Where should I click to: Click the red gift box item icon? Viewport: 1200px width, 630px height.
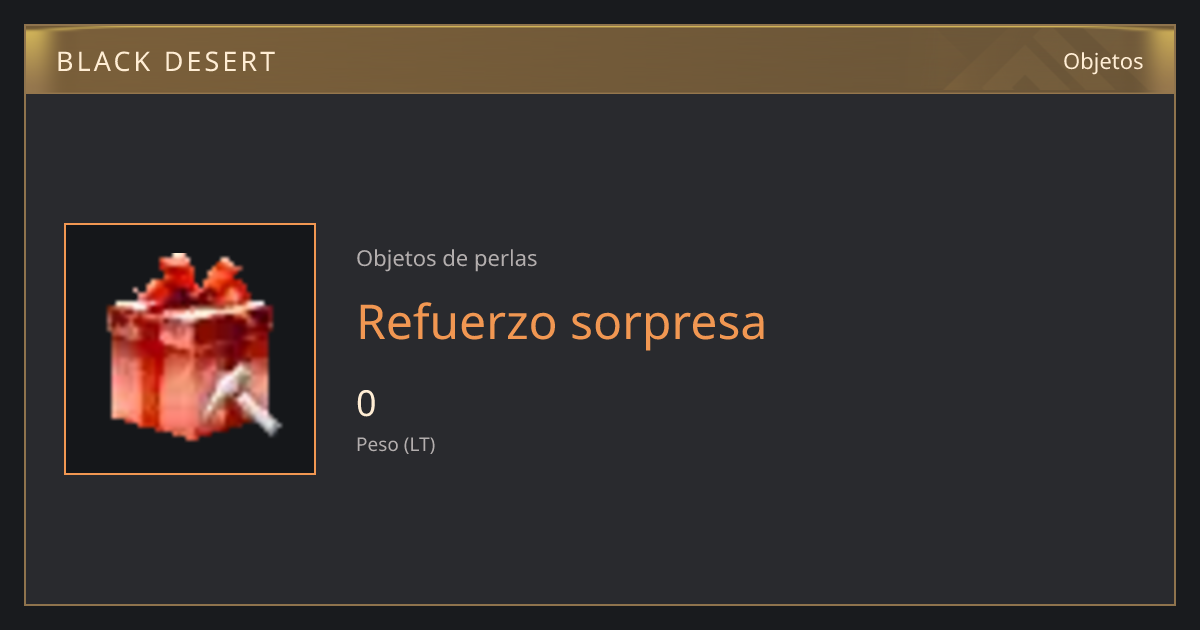tap(190, 348)
